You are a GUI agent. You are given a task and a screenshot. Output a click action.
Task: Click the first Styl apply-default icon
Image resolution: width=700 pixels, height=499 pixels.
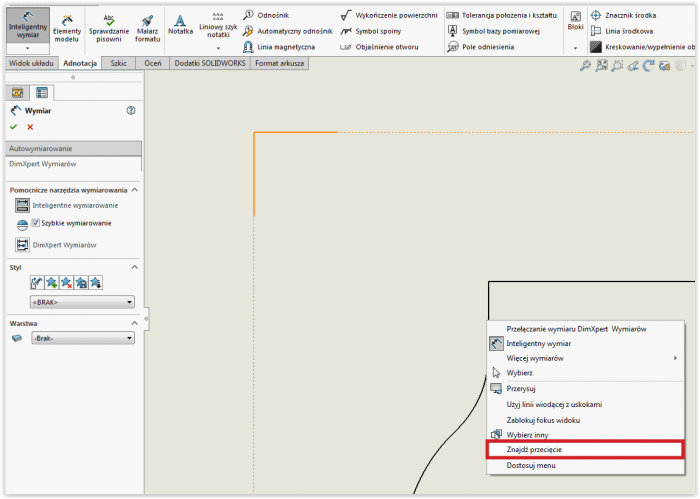pos(37,283)
